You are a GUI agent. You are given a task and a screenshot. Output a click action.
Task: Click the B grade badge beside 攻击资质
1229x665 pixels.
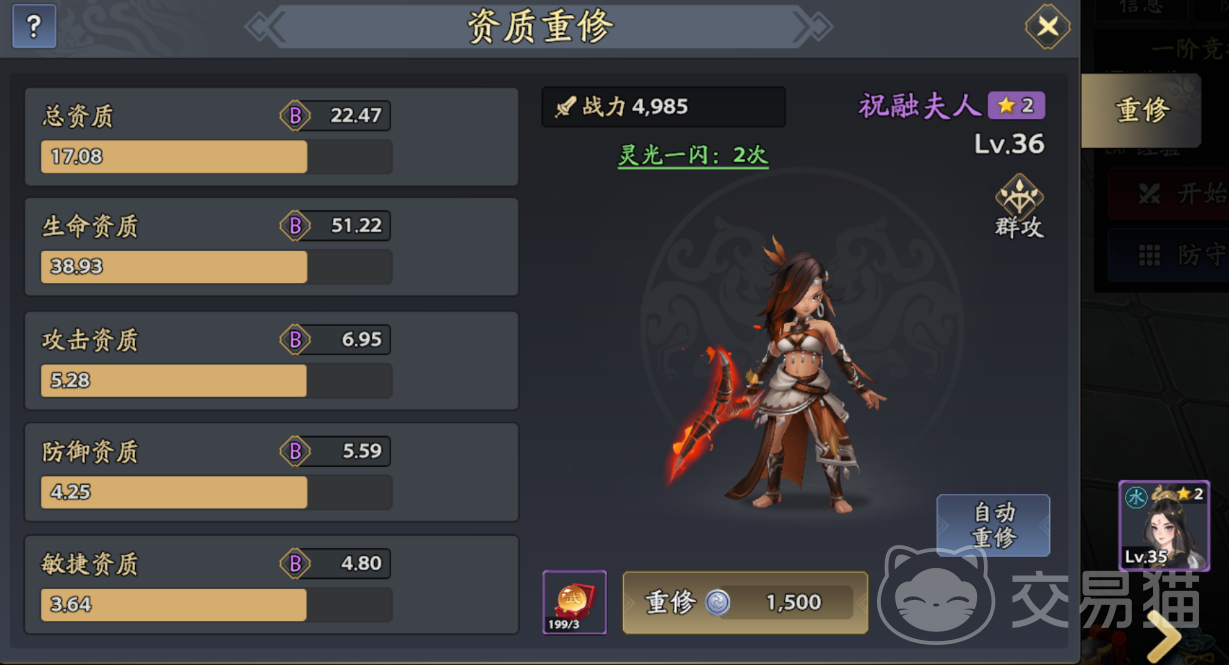pos(294,340)
